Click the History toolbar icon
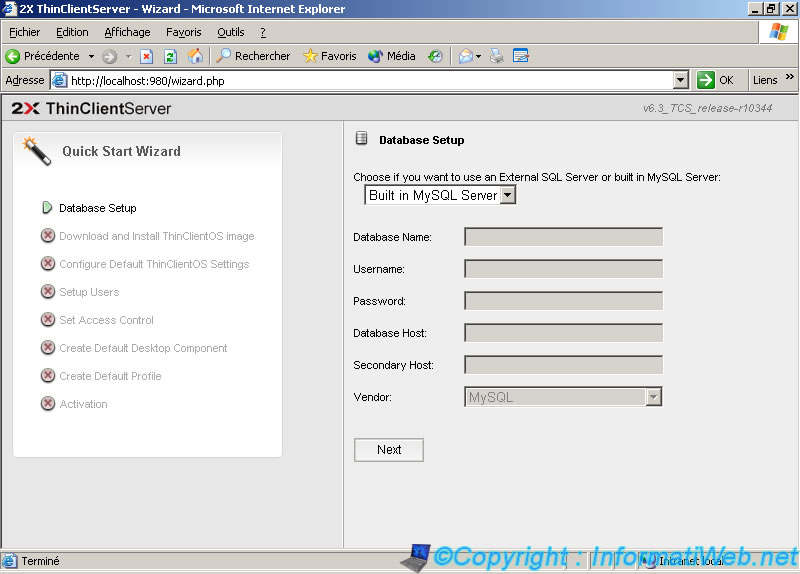Viewport: 800px width, 574px height. pos(435,56)
